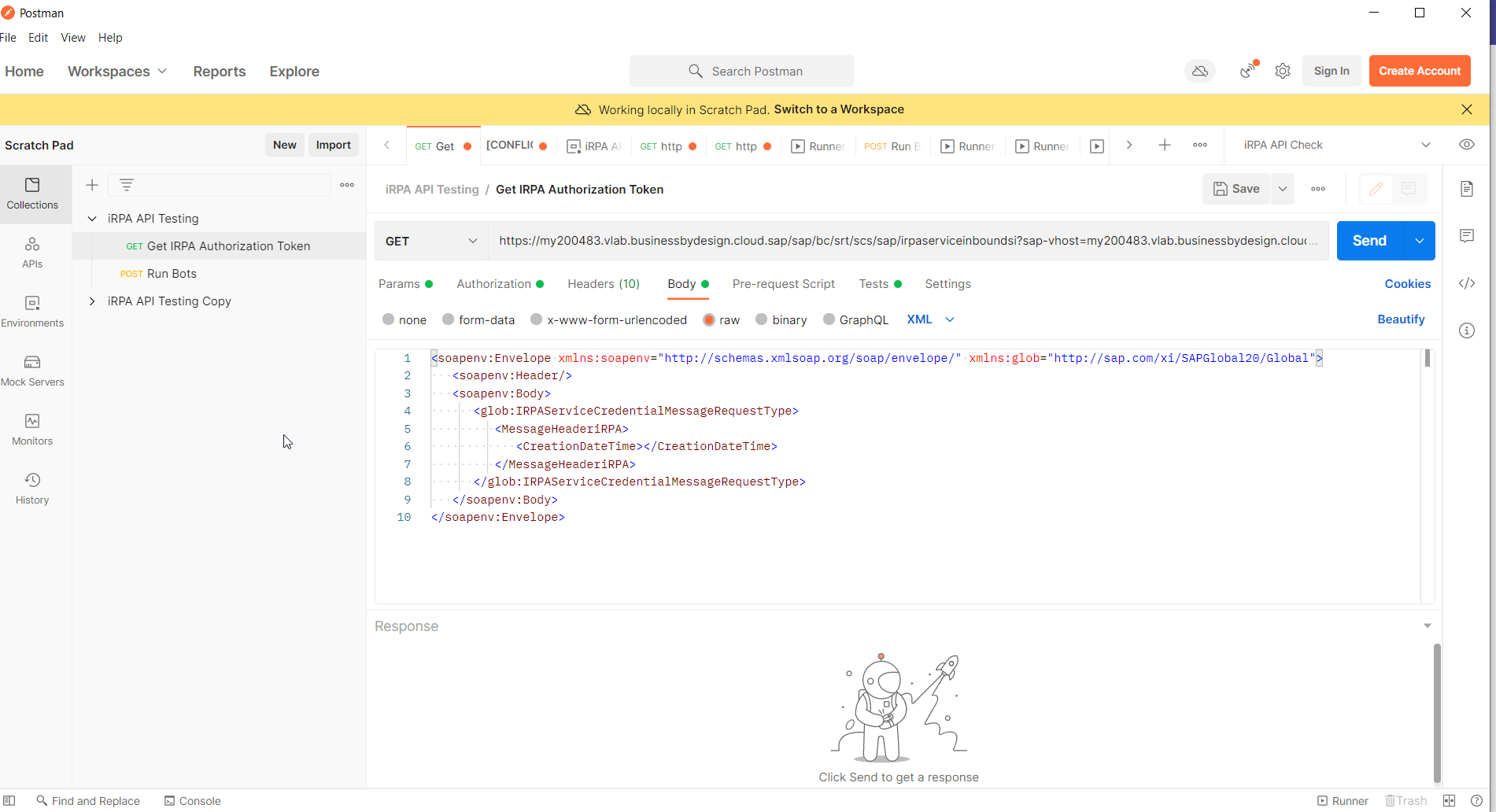Switch to the Headers (10) tab
This screenshot has height=812, width=1496.
[x=604, y=284]
